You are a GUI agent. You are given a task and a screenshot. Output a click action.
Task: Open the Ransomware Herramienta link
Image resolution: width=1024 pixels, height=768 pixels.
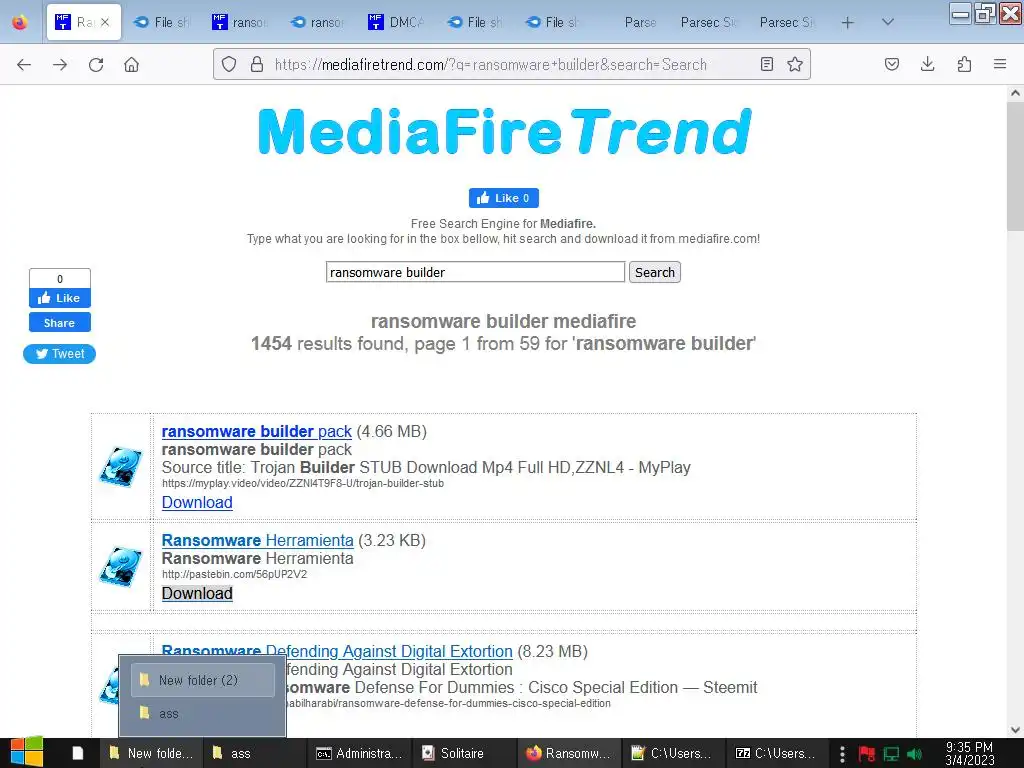[x=257, y=541]
